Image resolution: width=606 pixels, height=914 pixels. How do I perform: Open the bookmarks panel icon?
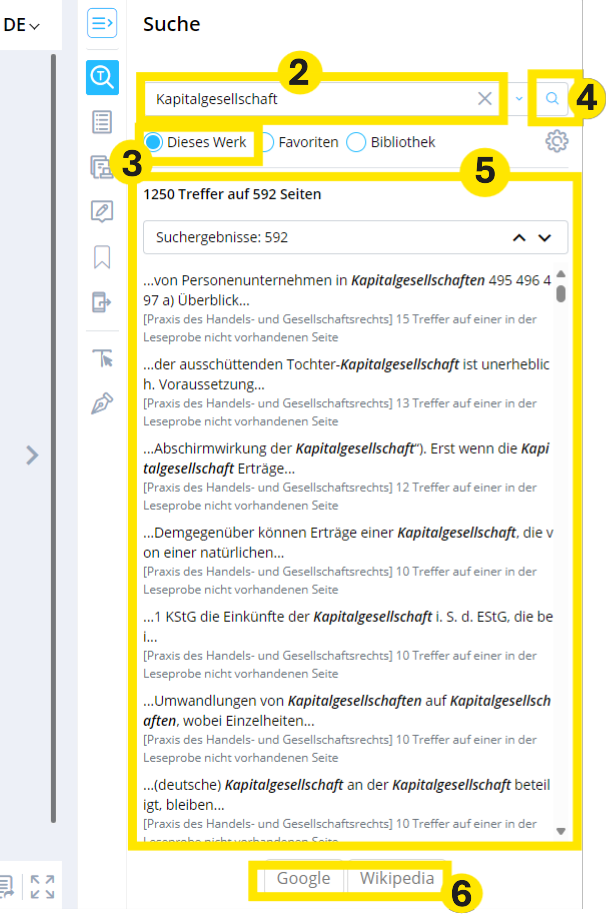coord(102,258)
